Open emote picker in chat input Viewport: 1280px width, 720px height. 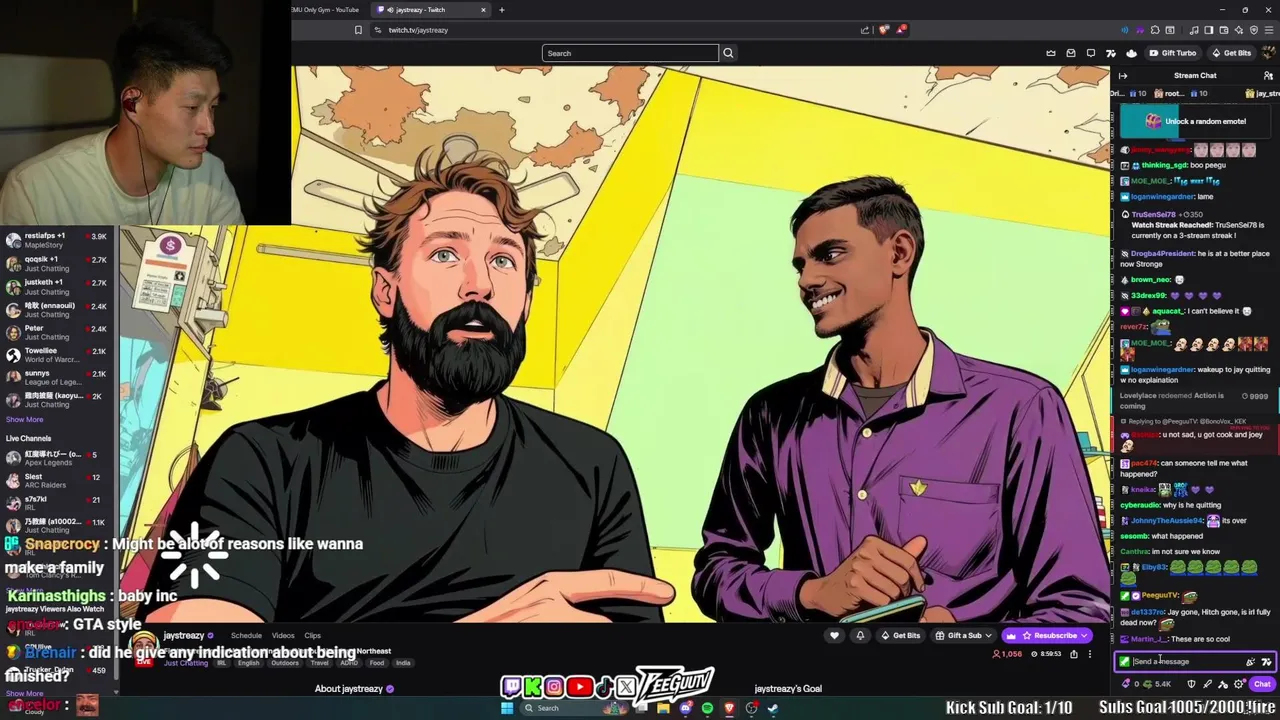1250,661
